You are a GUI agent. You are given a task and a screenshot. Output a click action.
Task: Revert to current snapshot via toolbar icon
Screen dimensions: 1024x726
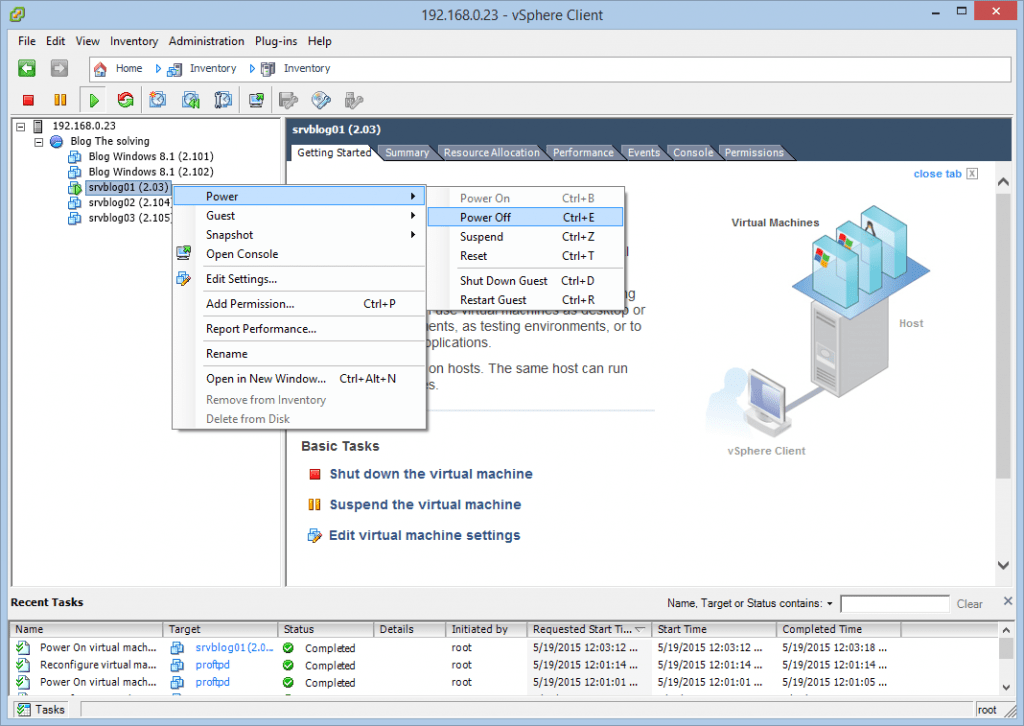(x=190, y=99)
